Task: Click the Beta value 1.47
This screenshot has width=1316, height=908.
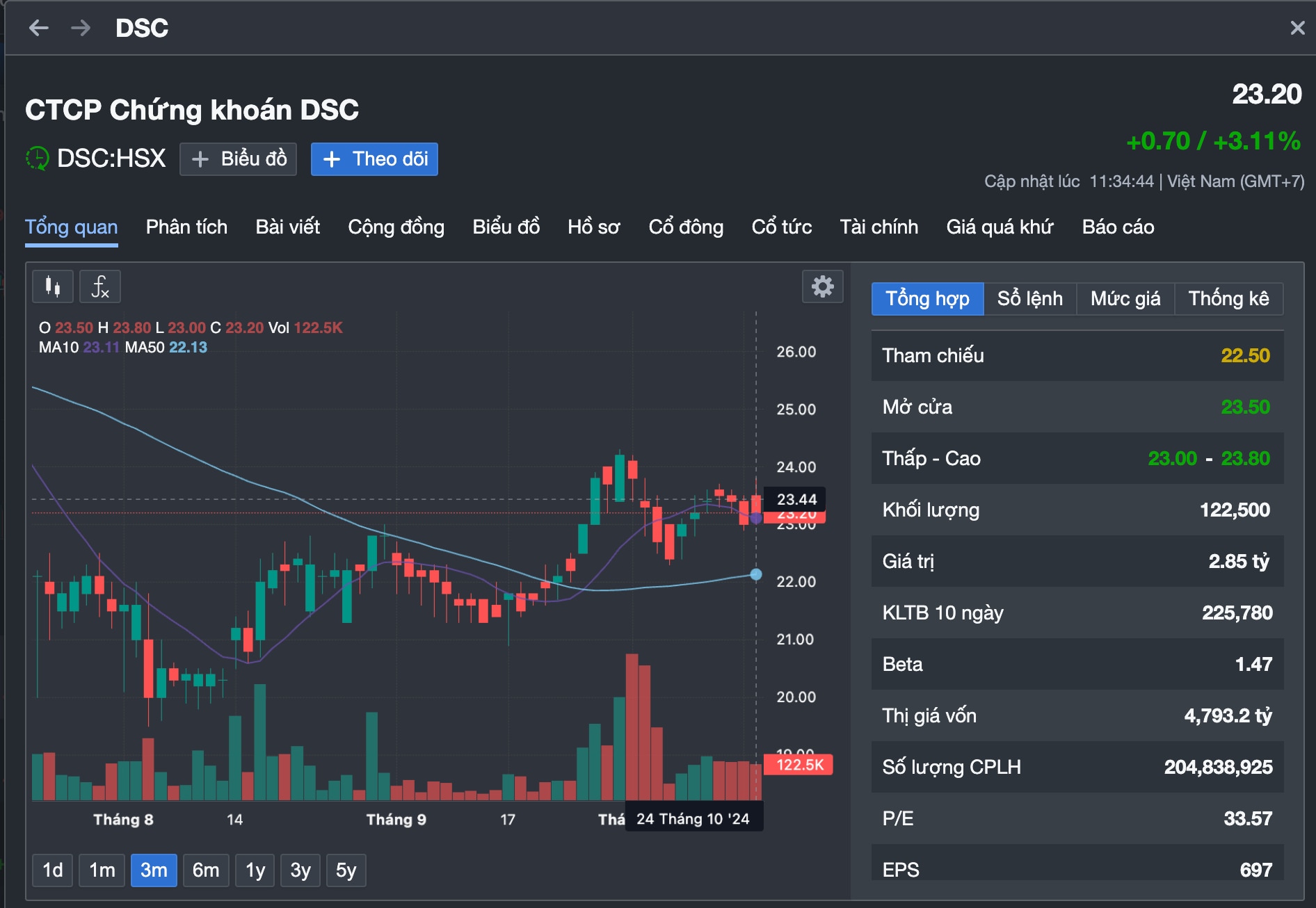Action: click(x=1253, y=665)
